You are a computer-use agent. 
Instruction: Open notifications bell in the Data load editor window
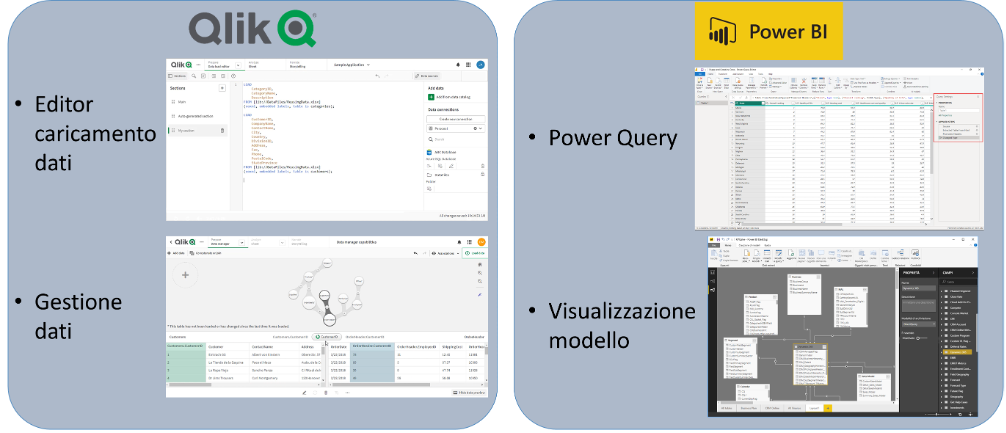pos(458,65)
